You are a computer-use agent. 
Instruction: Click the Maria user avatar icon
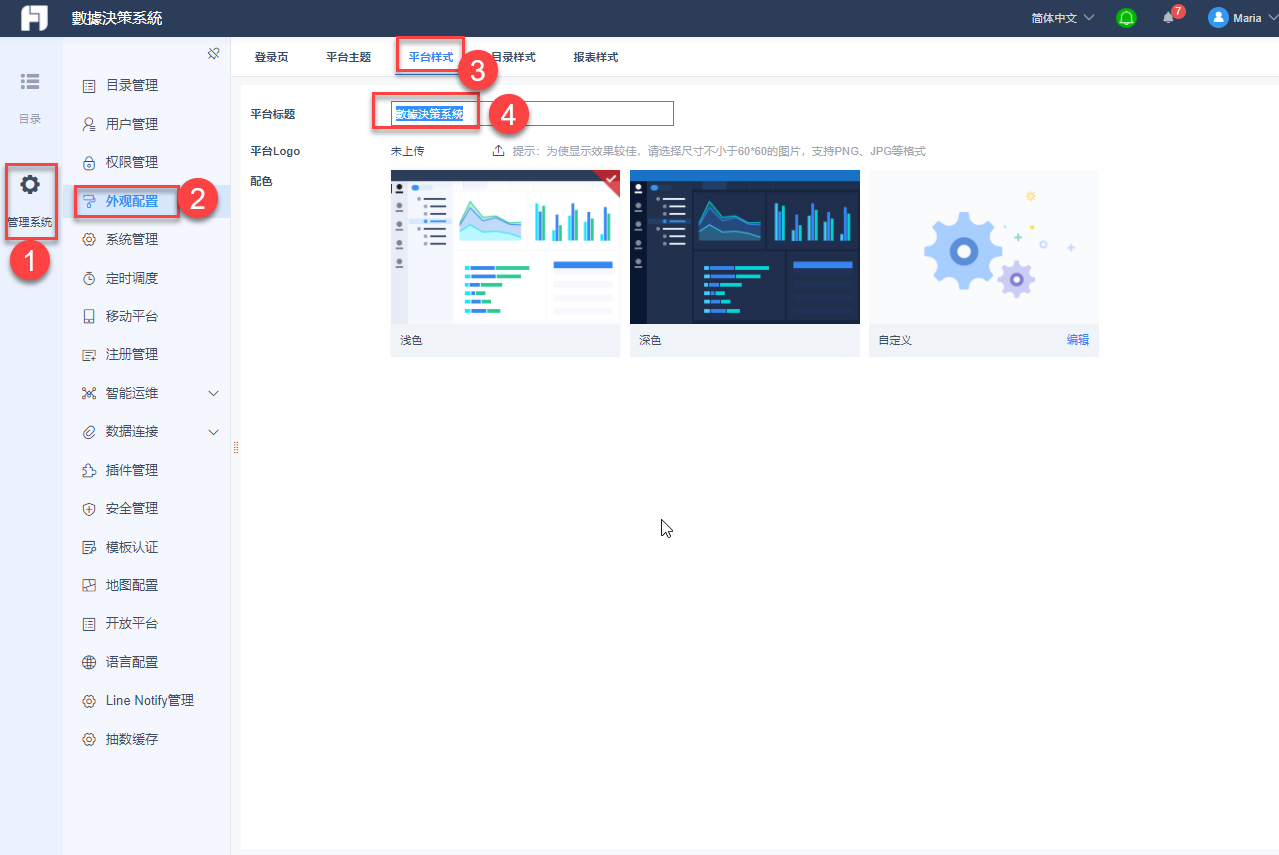coord(1218,18)
